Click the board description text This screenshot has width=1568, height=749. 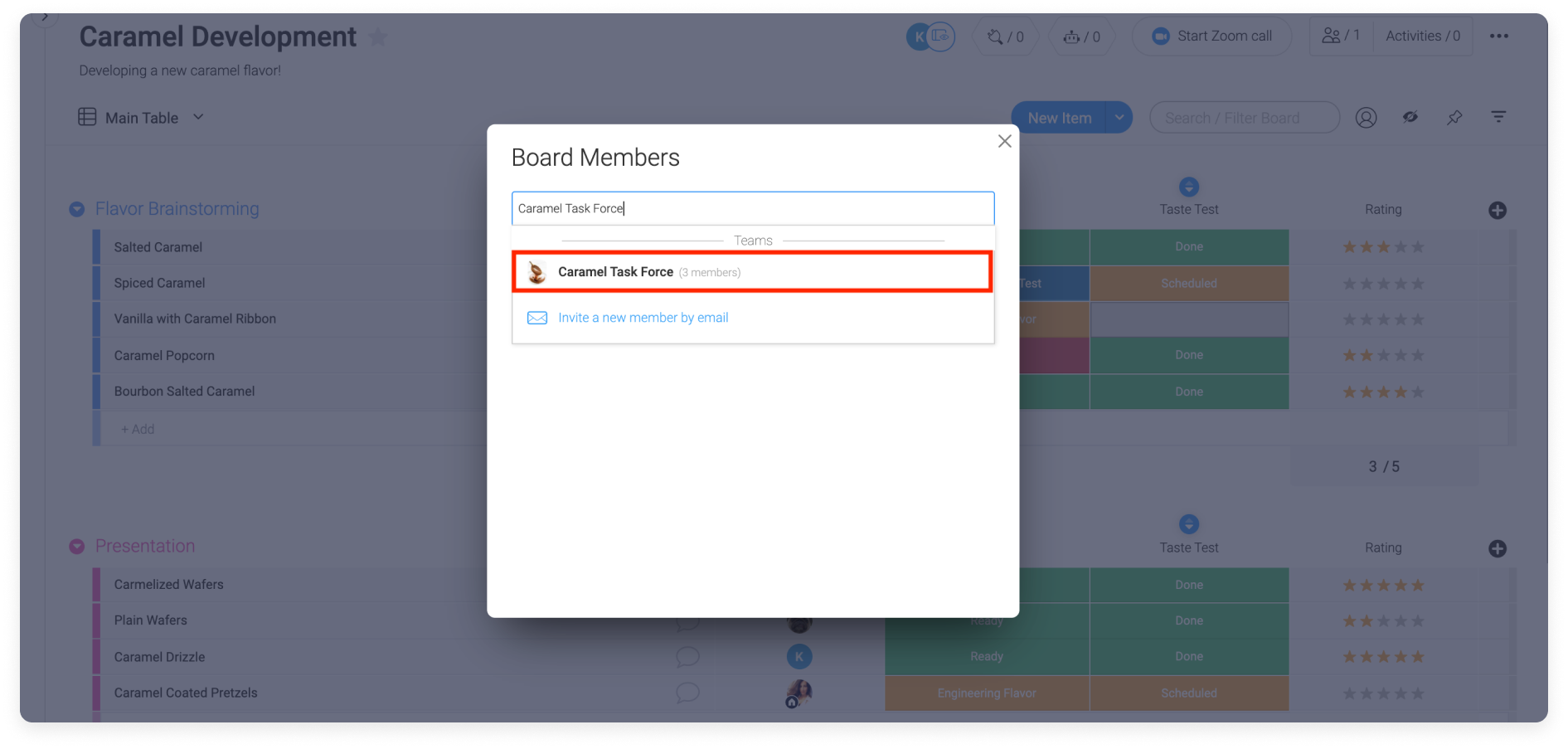[x=180, y=71]
